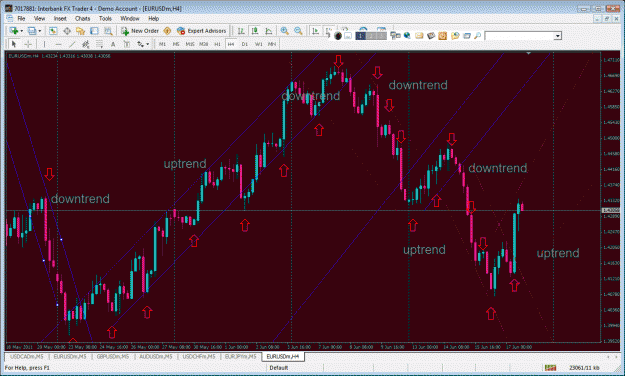Select the Fibonacci Retracement tool

click(99, 44)
